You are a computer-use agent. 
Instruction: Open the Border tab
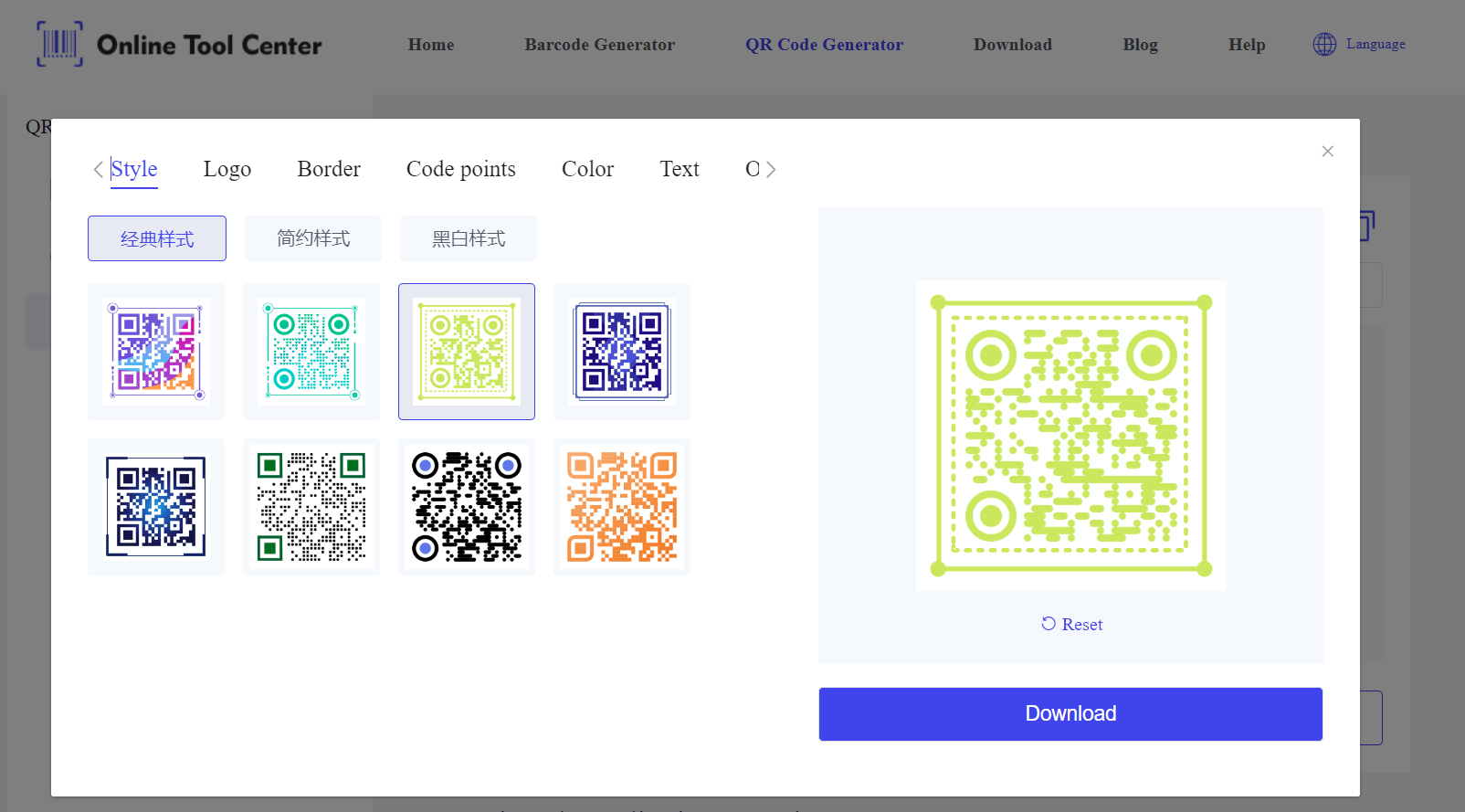[329, 169]
